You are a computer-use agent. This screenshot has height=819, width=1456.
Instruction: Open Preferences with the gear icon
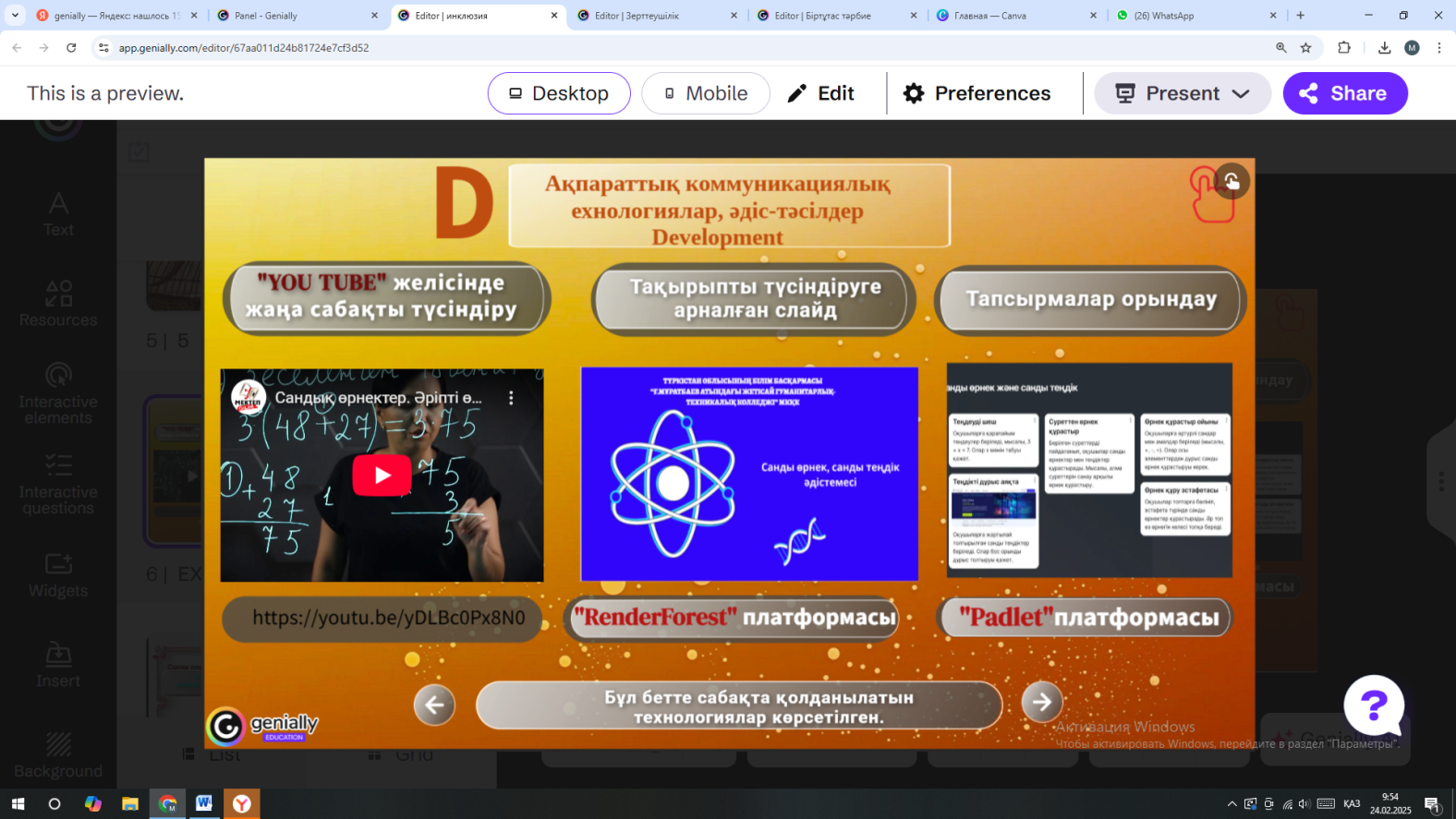point(977,93)
